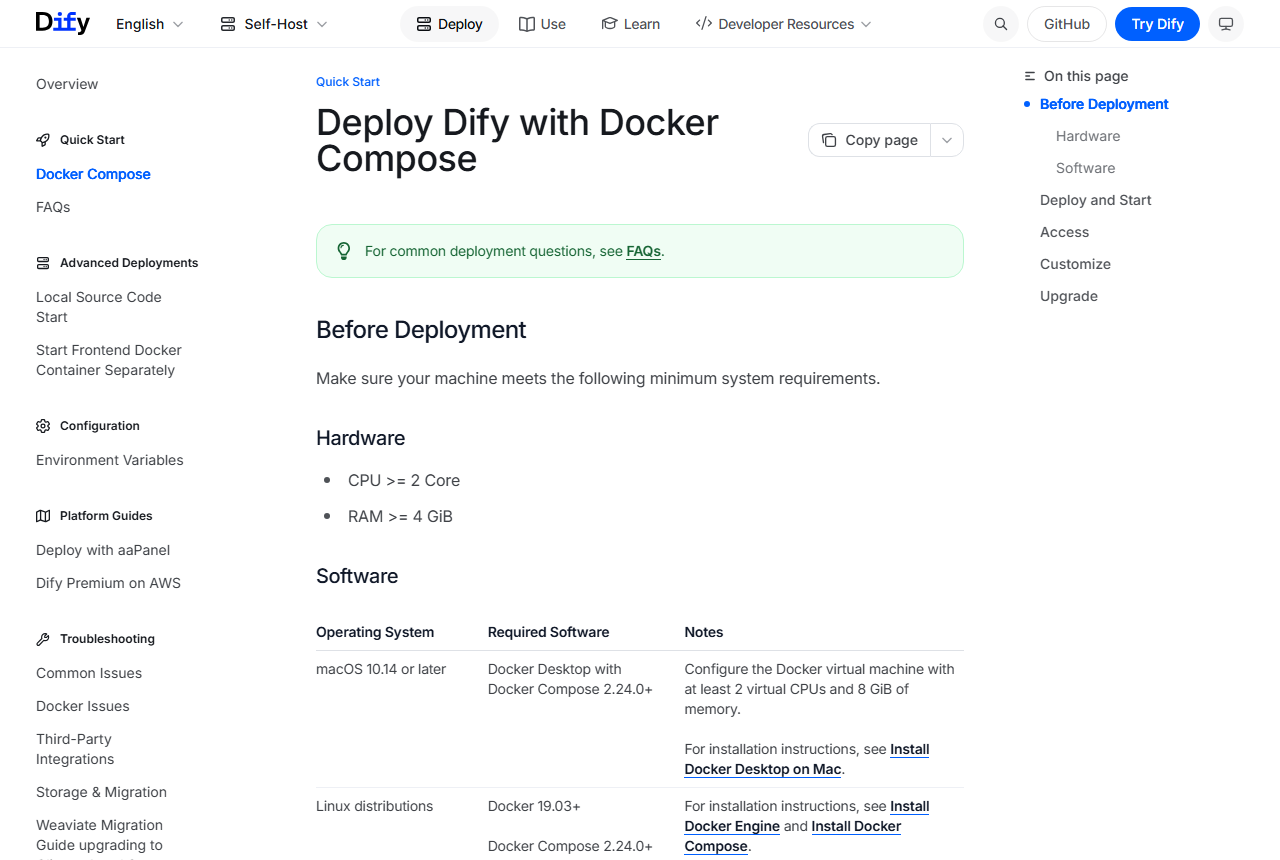
Task: Open Start Frontend Docker Container Separately
Action: 109,360
